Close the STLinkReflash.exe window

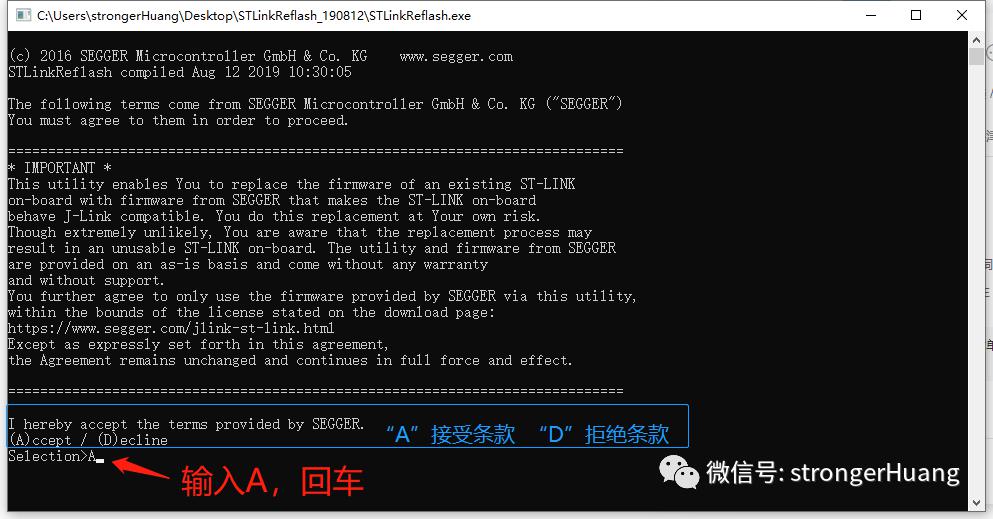(x=961, y=15)
